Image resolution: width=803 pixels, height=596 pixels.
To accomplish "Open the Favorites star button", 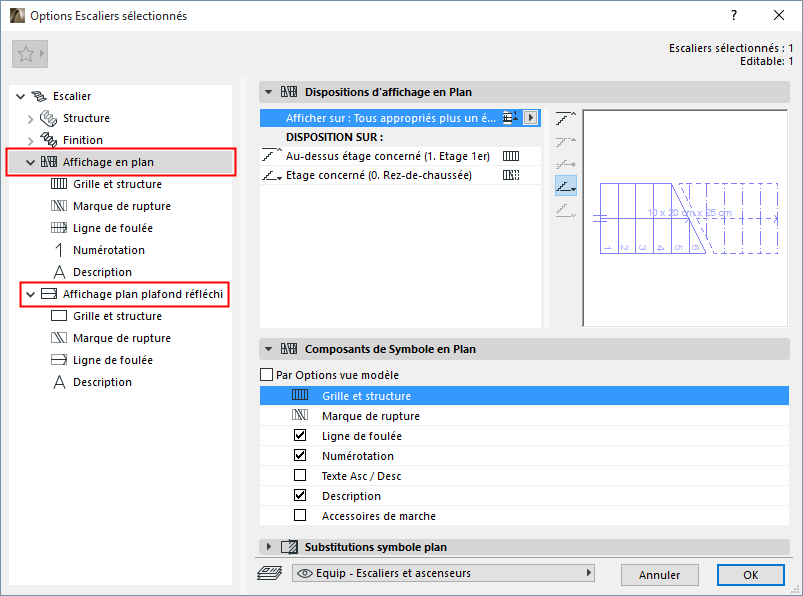I will point(30,54).
